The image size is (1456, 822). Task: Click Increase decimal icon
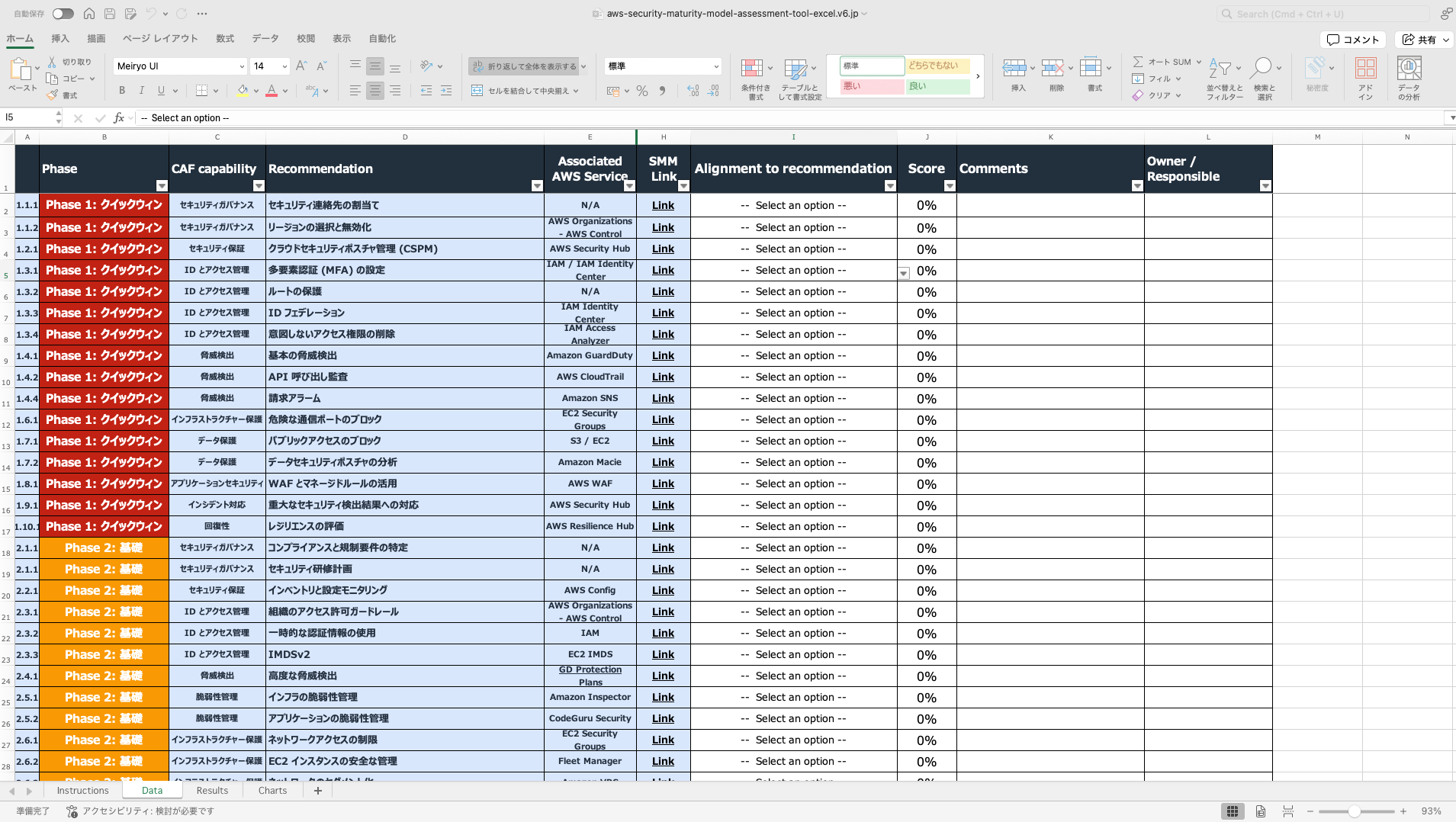coord(693,91)
